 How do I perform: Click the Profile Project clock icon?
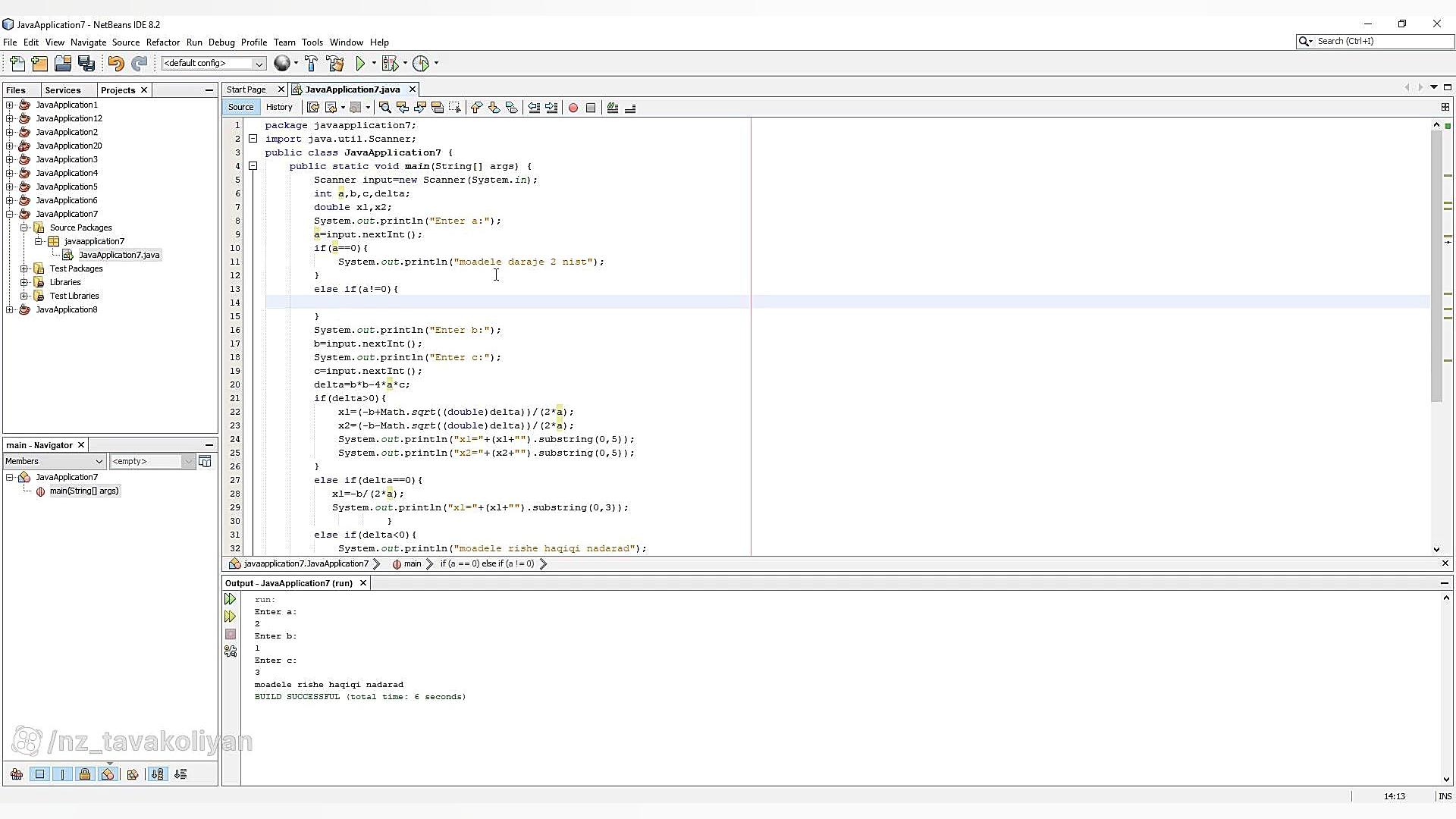point(421,64)
